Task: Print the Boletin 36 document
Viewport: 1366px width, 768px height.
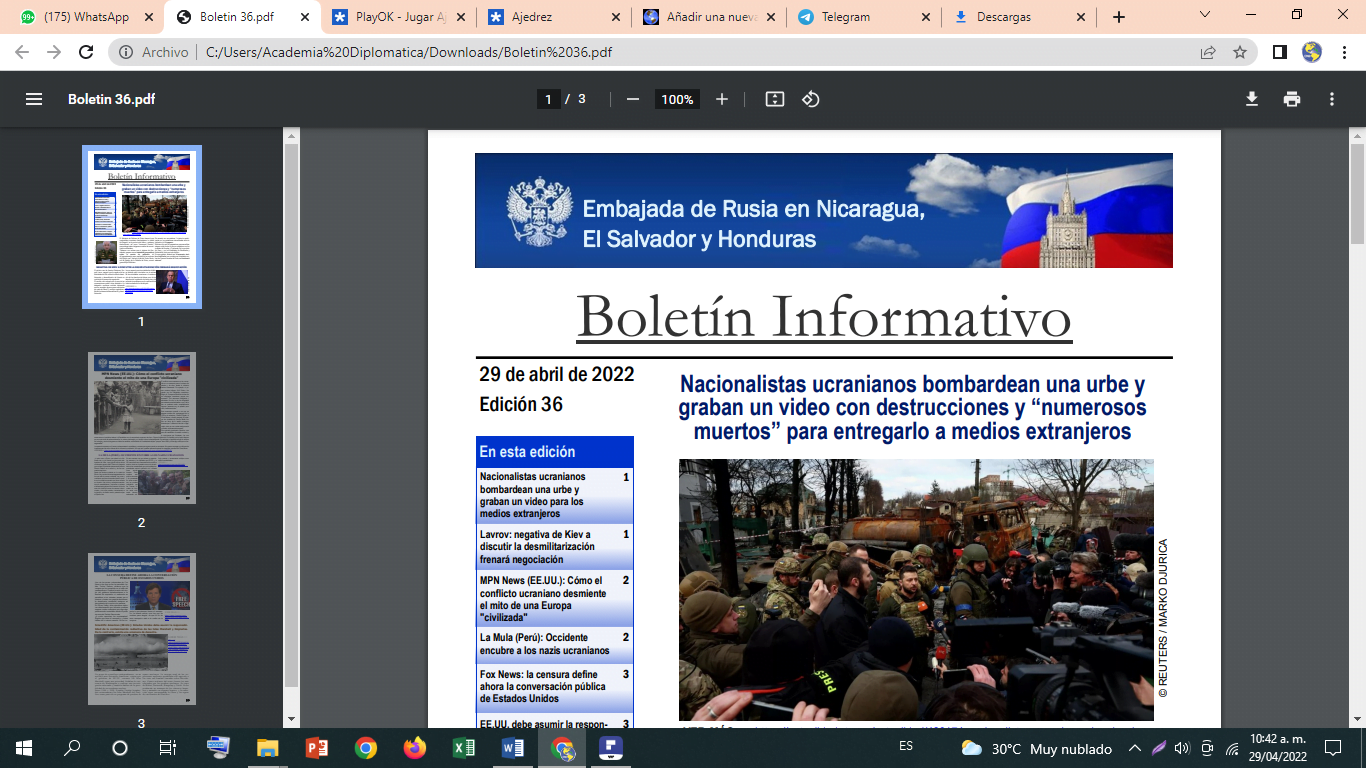Action: pos(1292,99)
